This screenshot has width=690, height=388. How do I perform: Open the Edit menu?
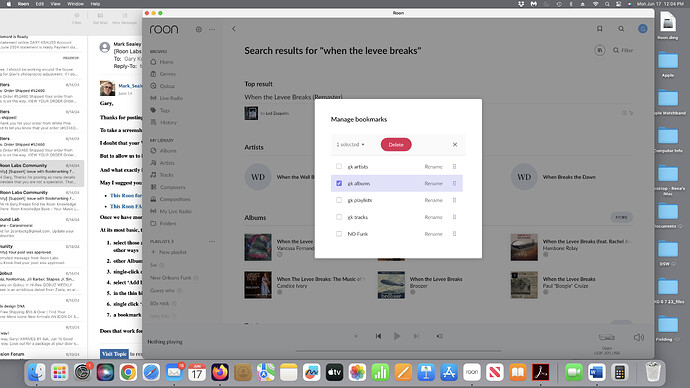pos(40,4)
